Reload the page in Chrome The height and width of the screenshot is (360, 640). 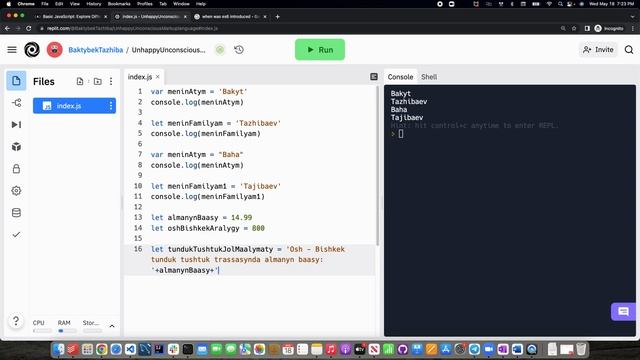point(29,28)
